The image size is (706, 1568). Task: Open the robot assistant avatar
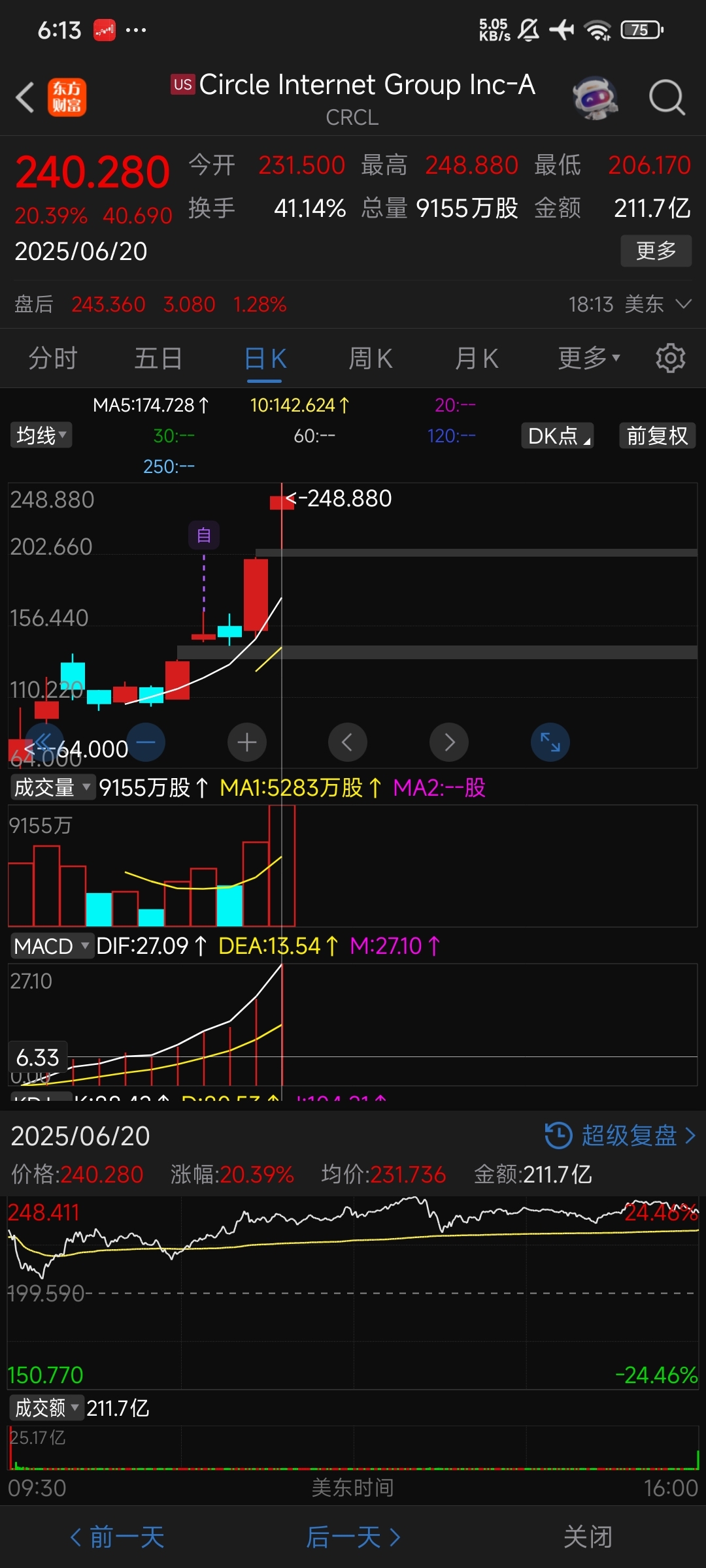point(595,98)
